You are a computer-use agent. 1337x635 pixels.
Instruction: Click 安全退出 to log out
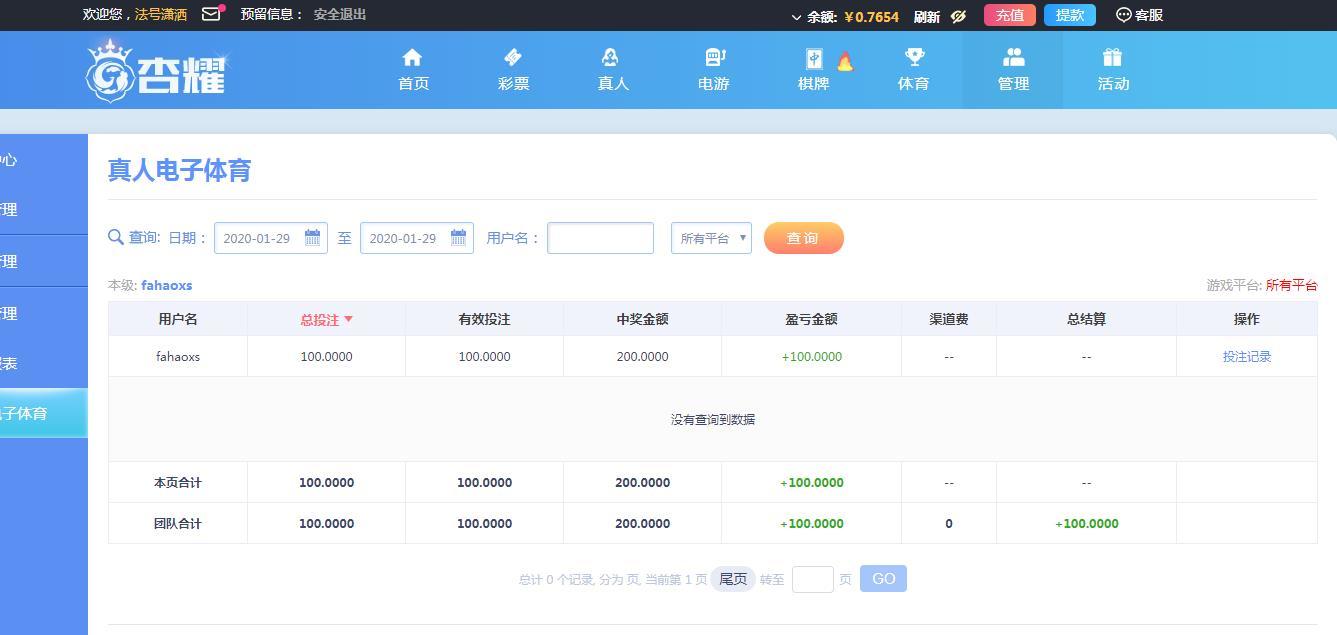340,14
